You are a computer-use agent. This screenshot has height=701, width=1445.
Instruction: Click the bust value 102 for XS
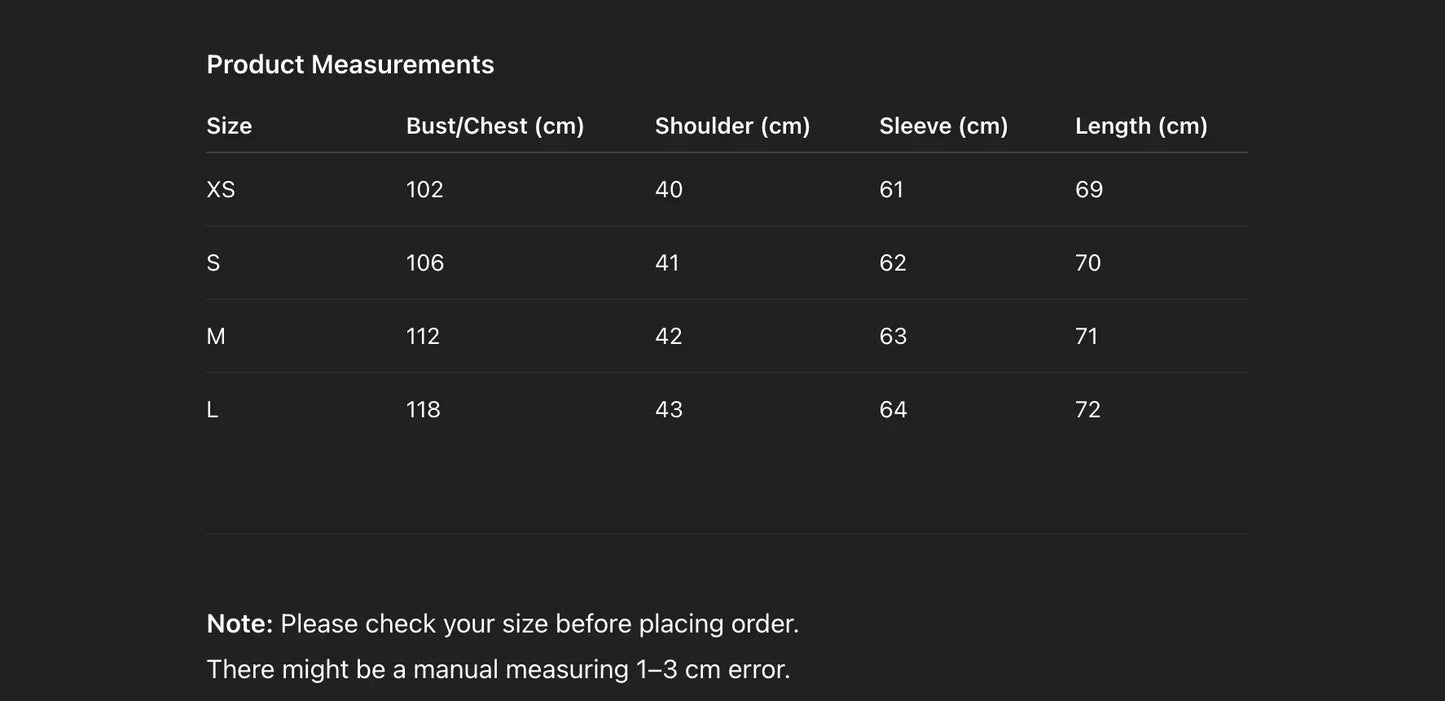[x=424, y=190]
